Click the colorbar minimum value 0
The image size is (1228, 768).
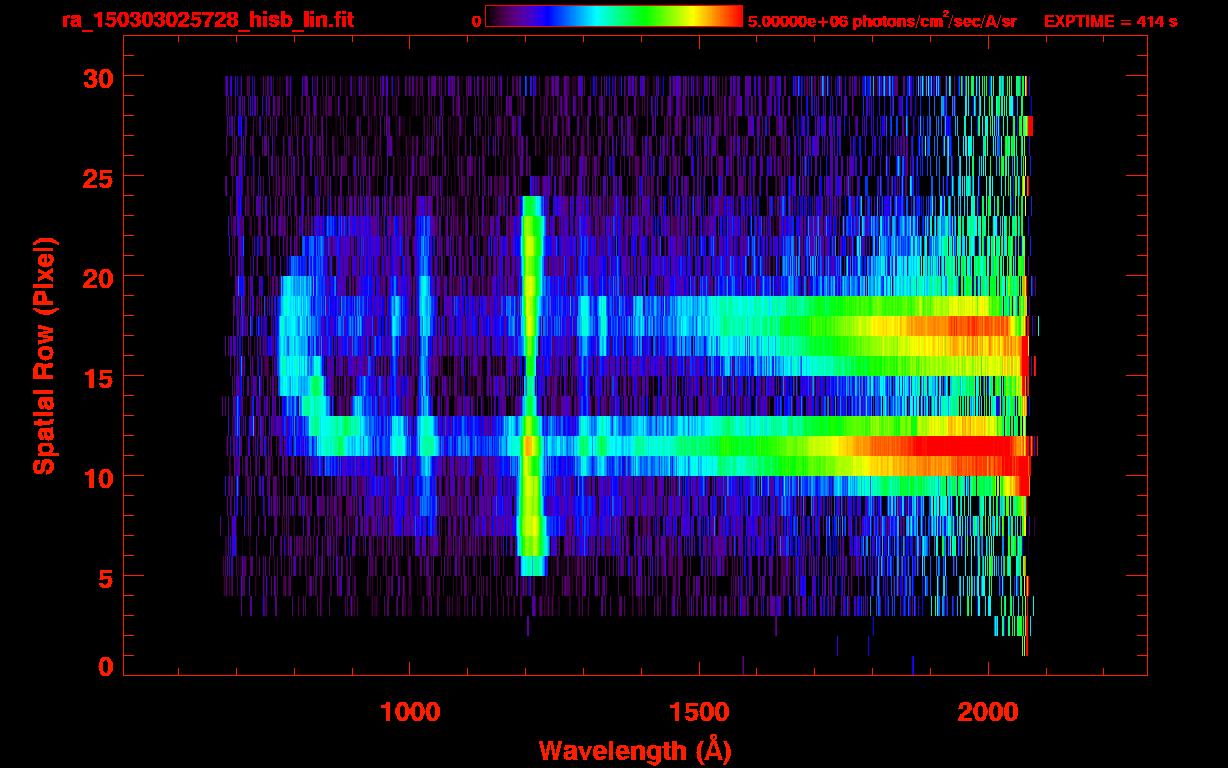tap(477, 21)
